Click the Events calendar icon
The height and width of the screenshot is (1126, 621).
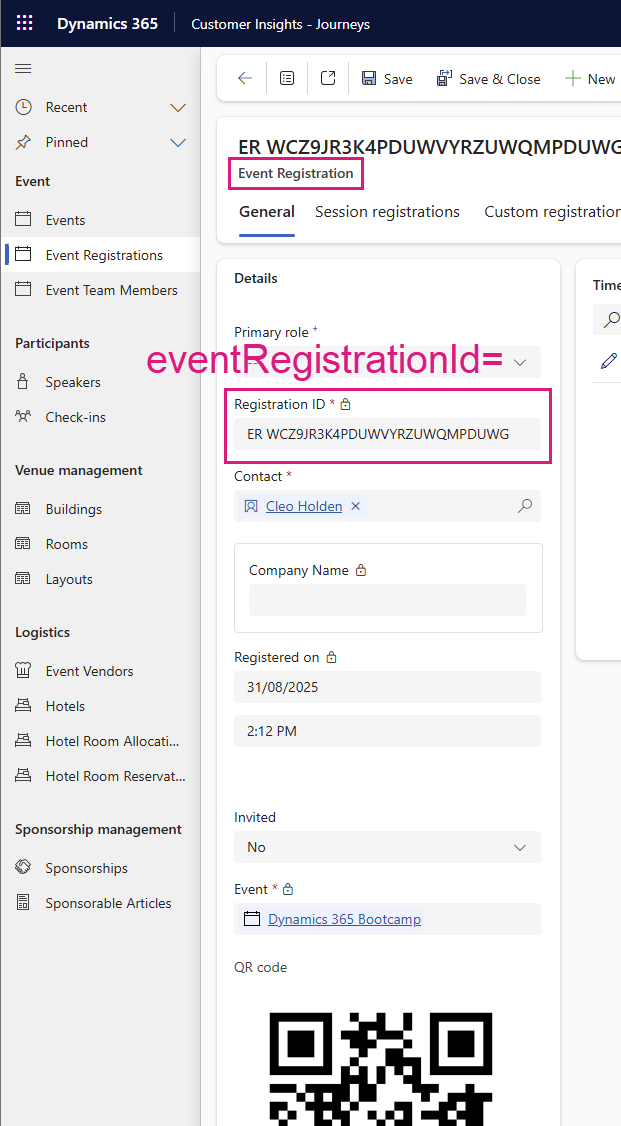[23, 220]
